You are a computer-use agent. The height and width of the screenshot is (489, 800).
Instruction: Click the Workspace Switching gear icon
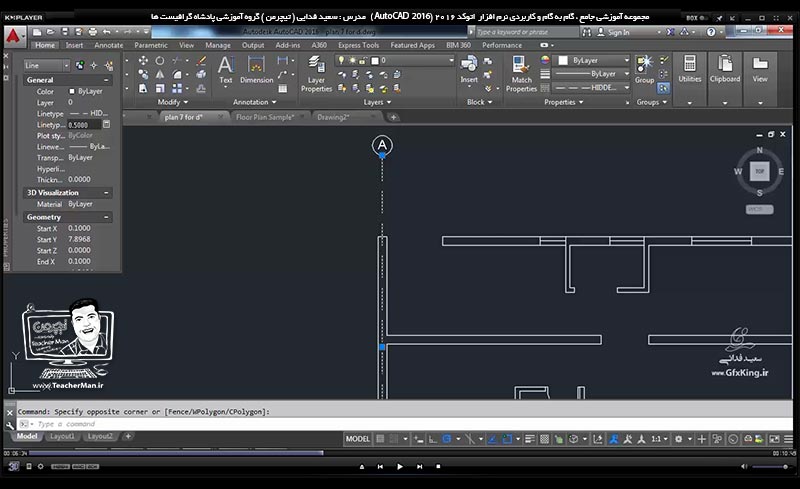pyautogui.click(x=678, y=439)
